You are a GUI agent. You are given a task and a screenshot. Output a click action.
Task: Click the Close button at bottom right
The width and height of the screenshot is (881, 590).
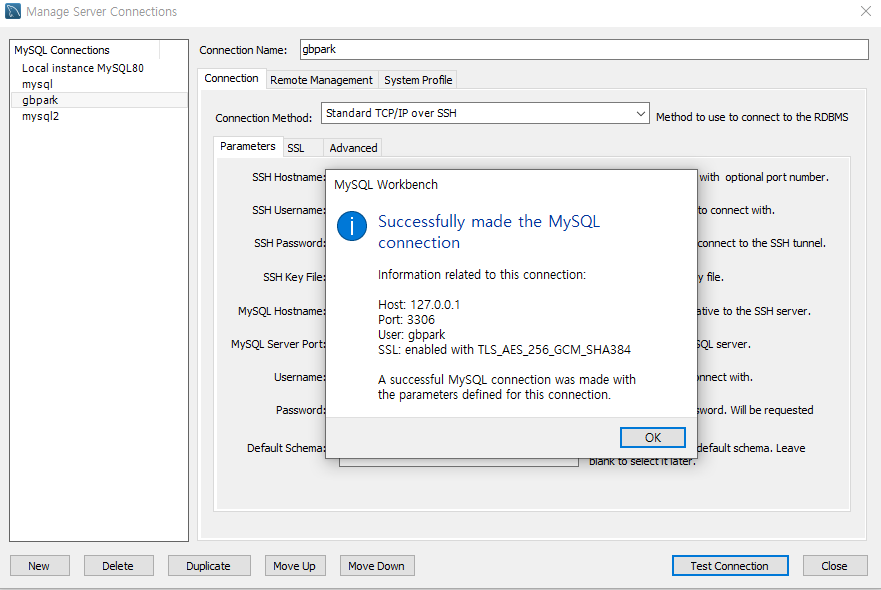point(834,566)
